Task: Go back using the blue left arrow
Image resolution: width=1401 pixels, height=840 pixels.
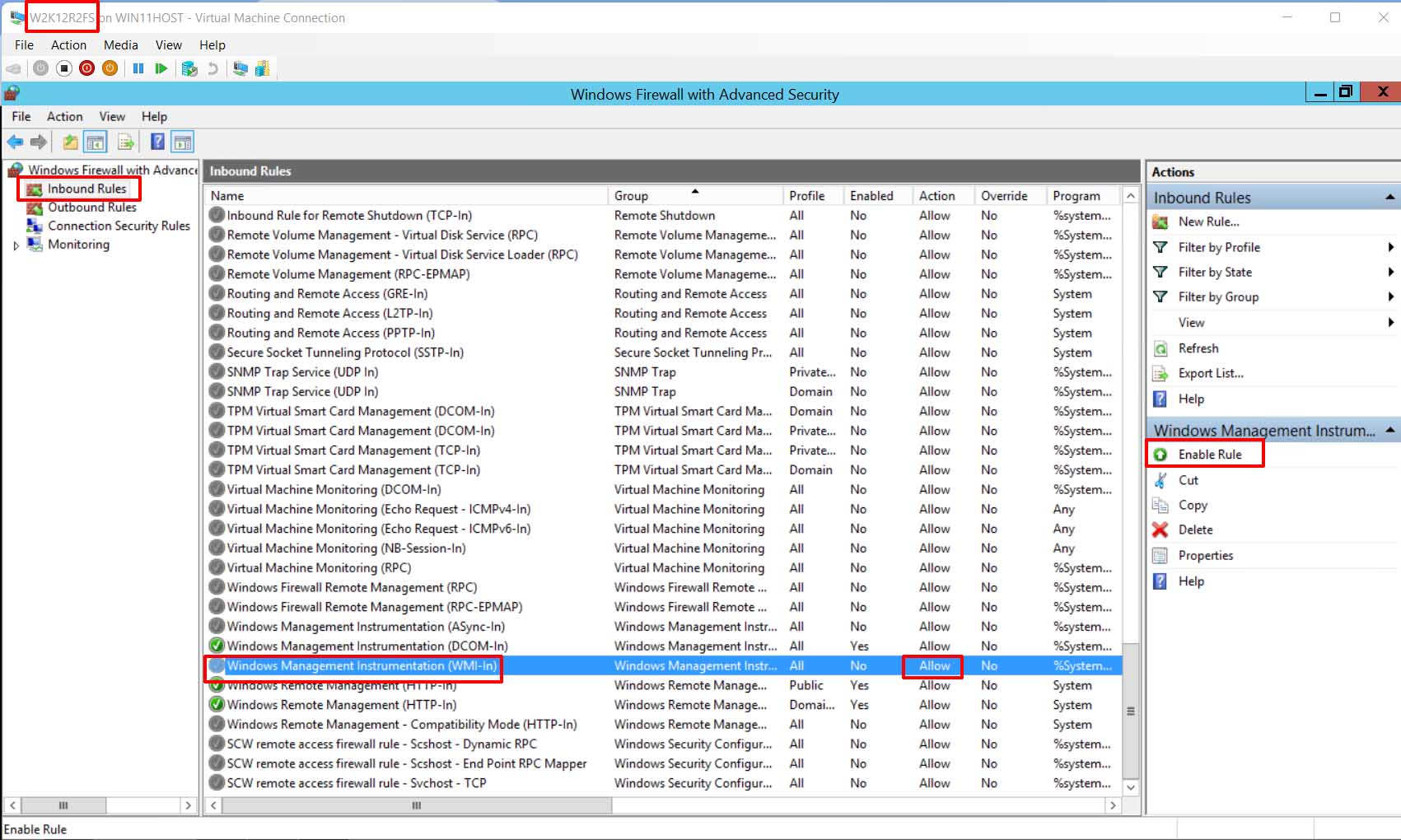Action: (15, 142)
